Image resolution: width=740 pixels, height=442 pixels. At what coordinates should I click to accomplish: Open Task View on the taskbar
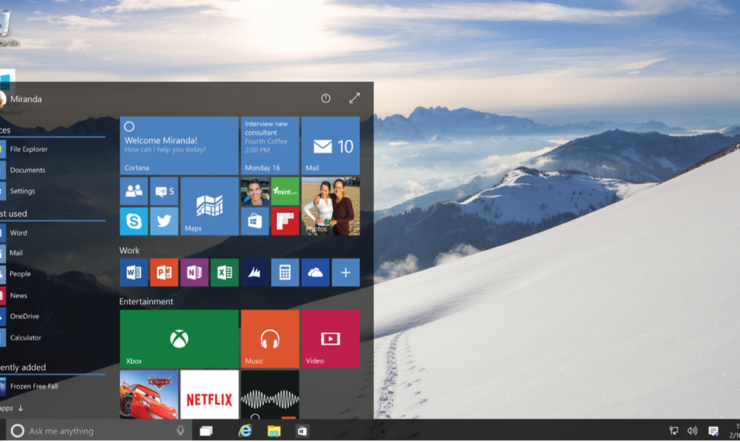pyautogui.click(x=206, y=431)
